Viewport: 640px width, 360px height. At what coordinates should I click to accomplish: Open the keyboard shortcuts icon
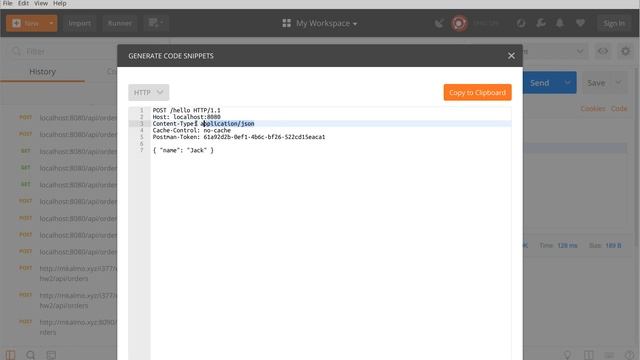click(609, 355)
